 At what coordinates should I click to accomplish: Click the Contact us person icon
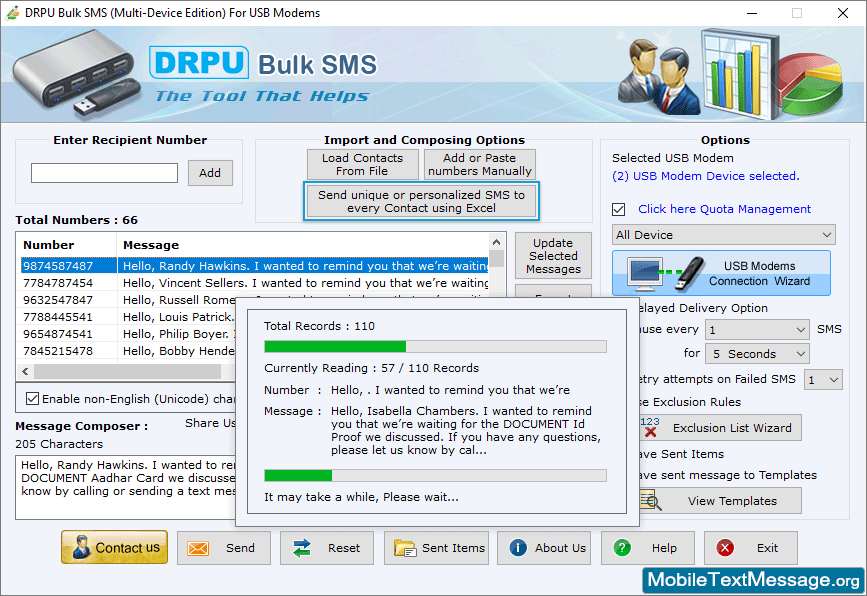point(81,547)
